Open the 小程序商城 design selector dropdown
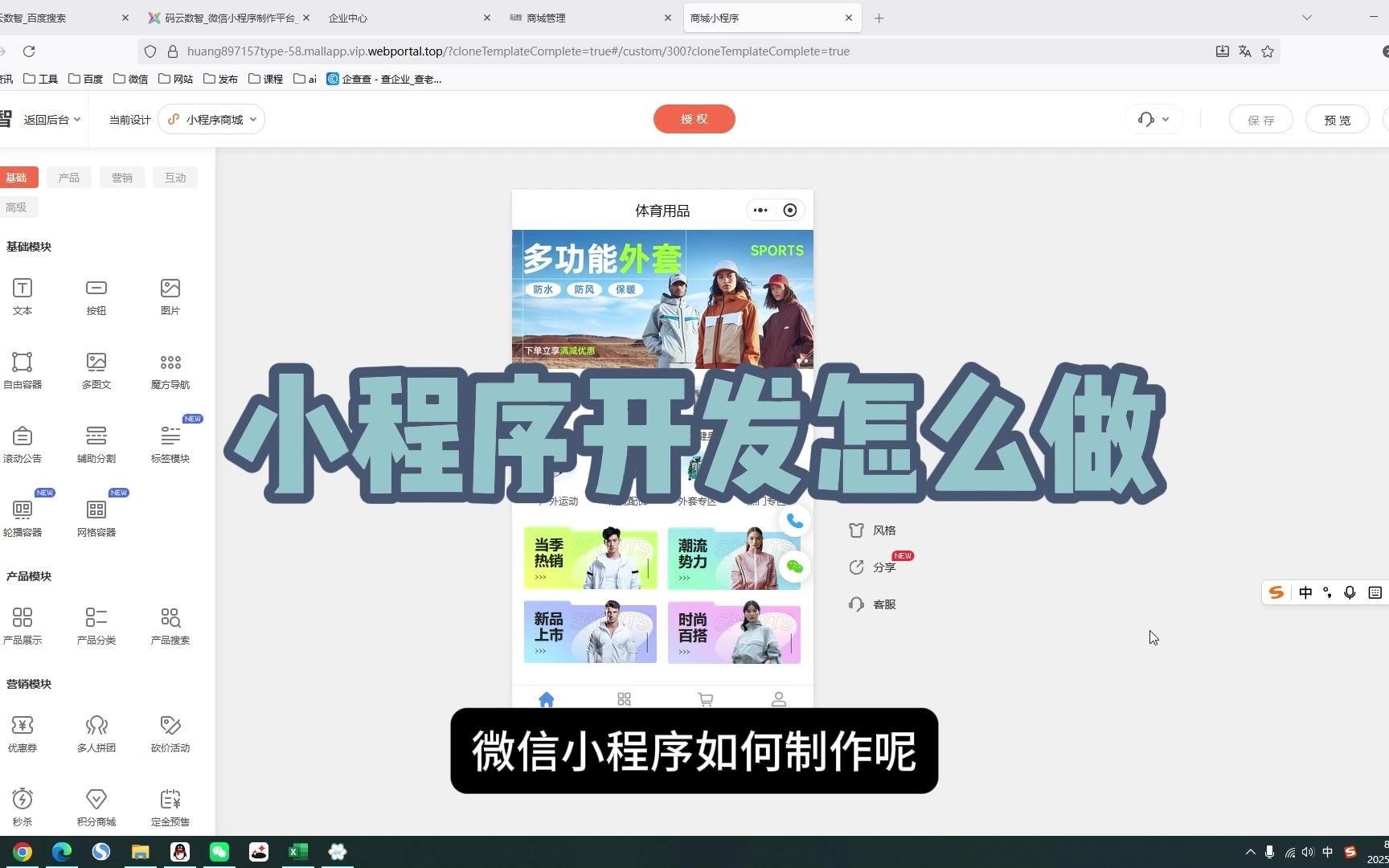 pos(212,120)
